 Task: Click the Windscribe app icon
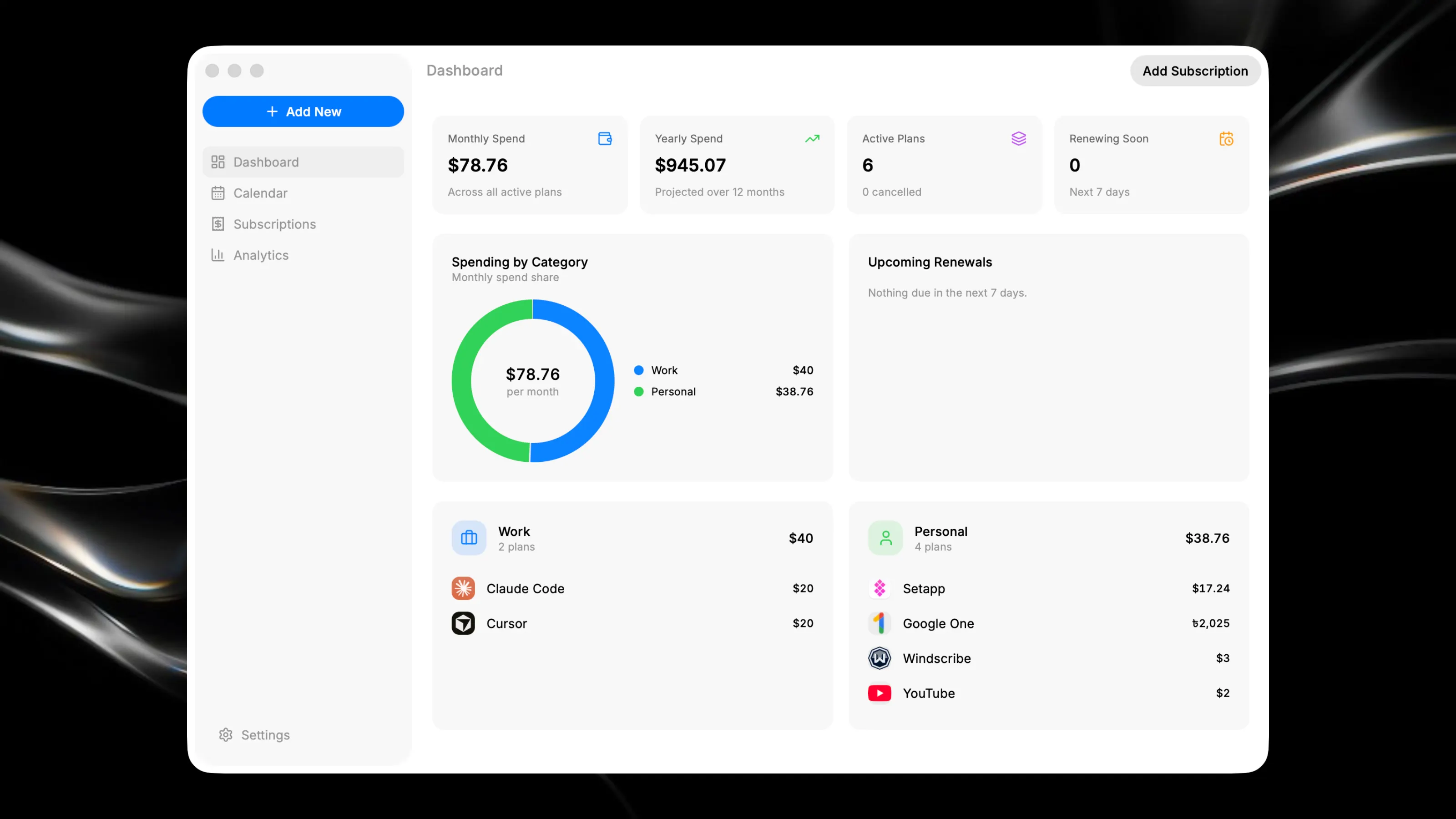[x=880, y=658]
